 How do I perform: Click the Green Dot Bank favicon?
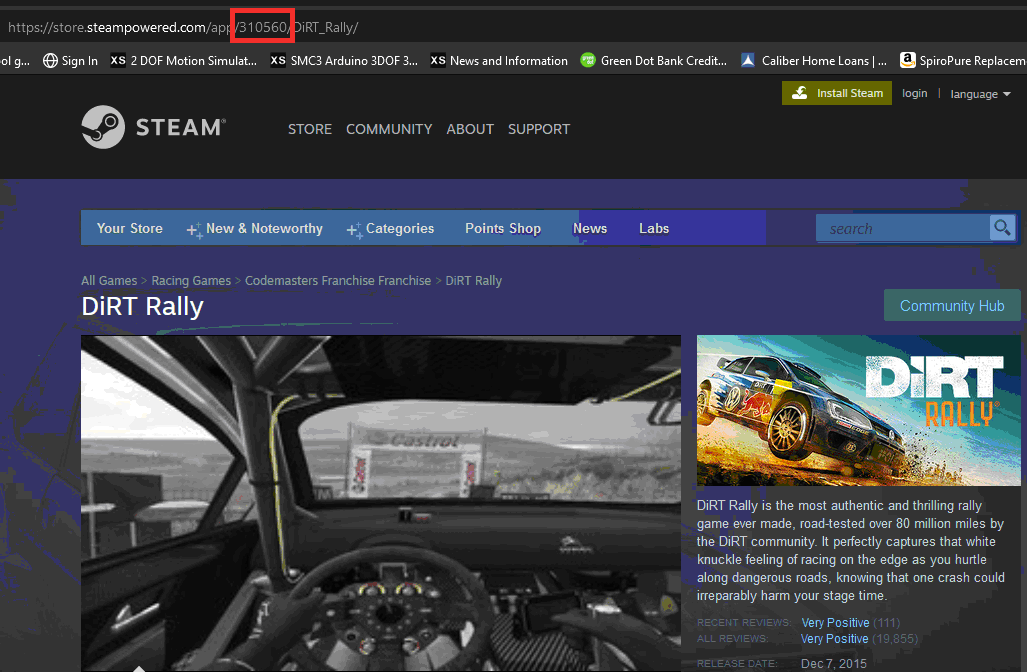click(588, 61)
